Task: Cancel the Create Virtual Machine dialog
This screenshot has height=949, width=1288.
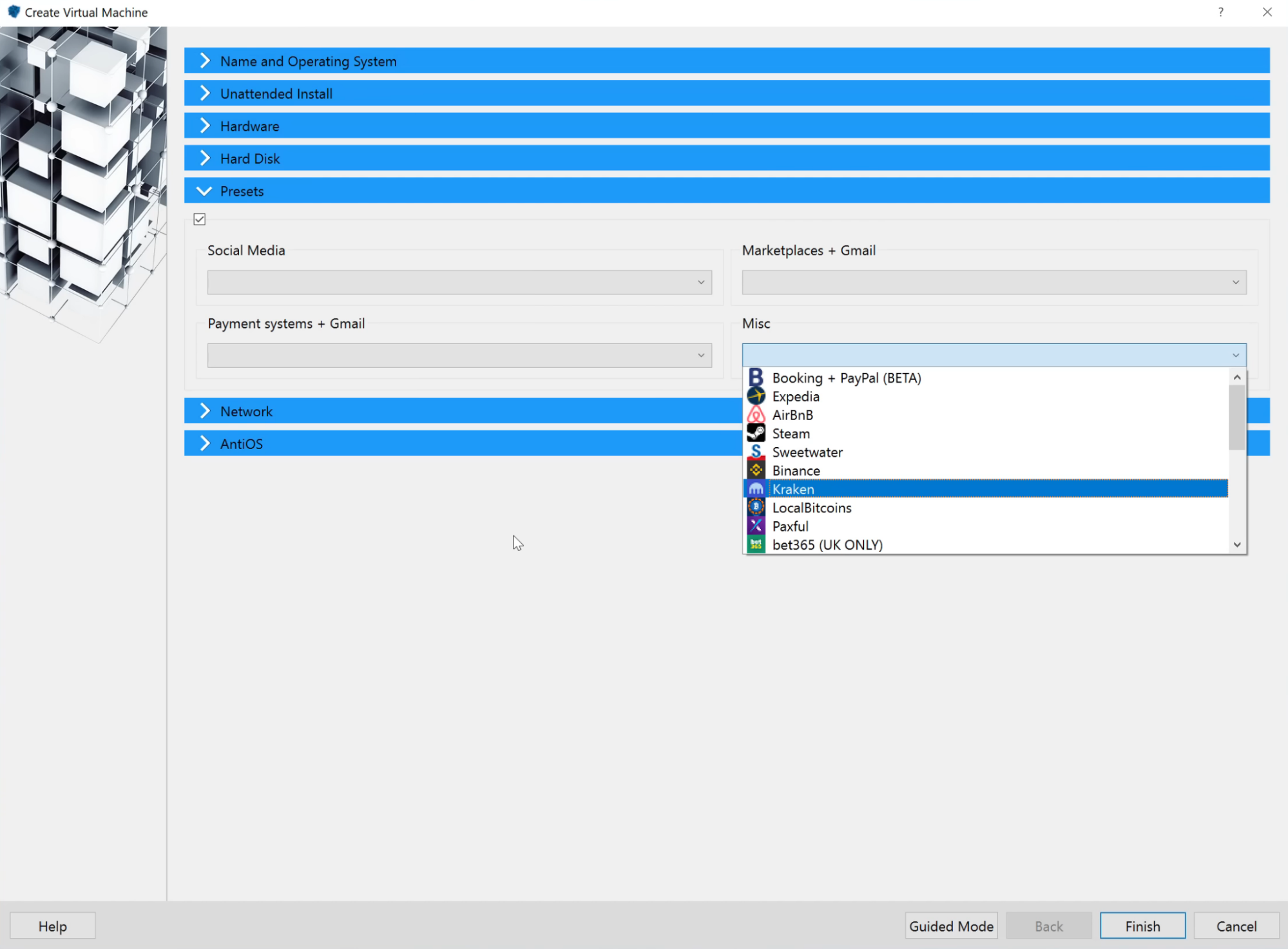Action: (1236, 926)
